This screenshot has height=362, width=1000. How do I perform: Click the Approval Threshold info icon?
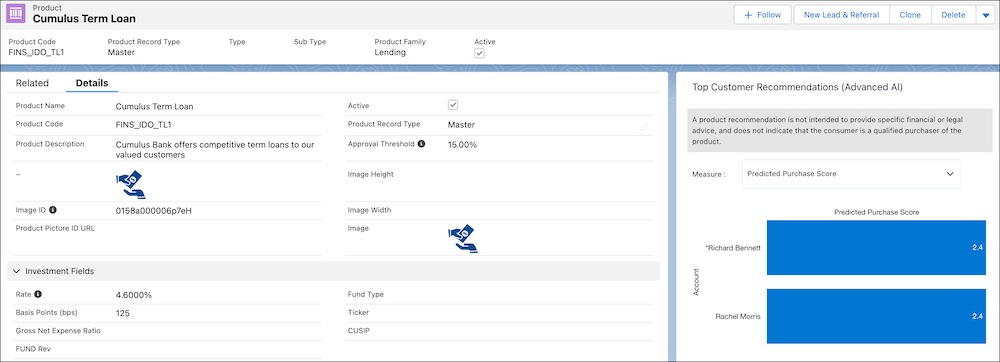[422, 144]
